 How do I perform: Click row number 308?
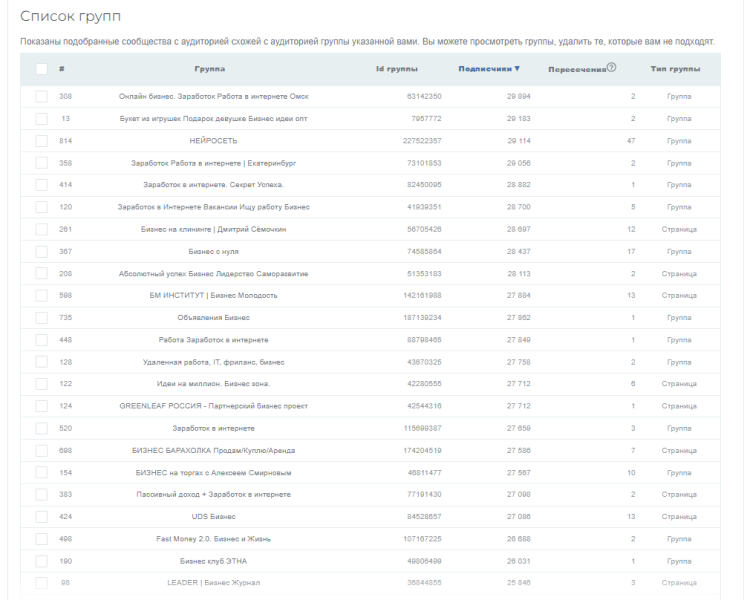click(x=65, y=96)
